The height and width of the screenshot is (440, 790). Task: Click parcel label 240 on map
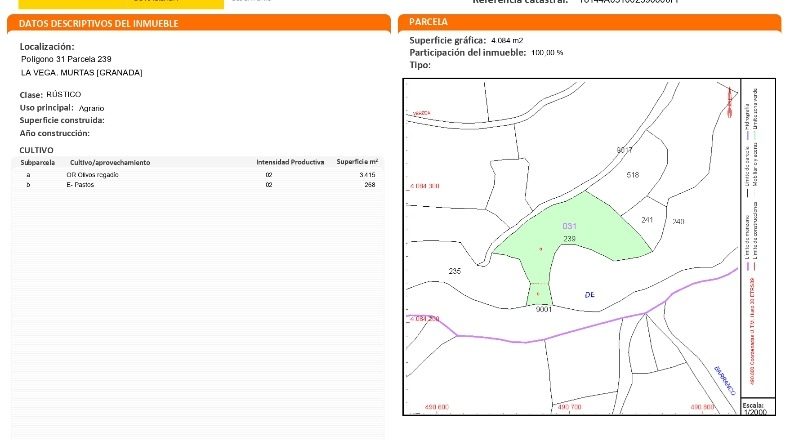[x=678, y=221]
